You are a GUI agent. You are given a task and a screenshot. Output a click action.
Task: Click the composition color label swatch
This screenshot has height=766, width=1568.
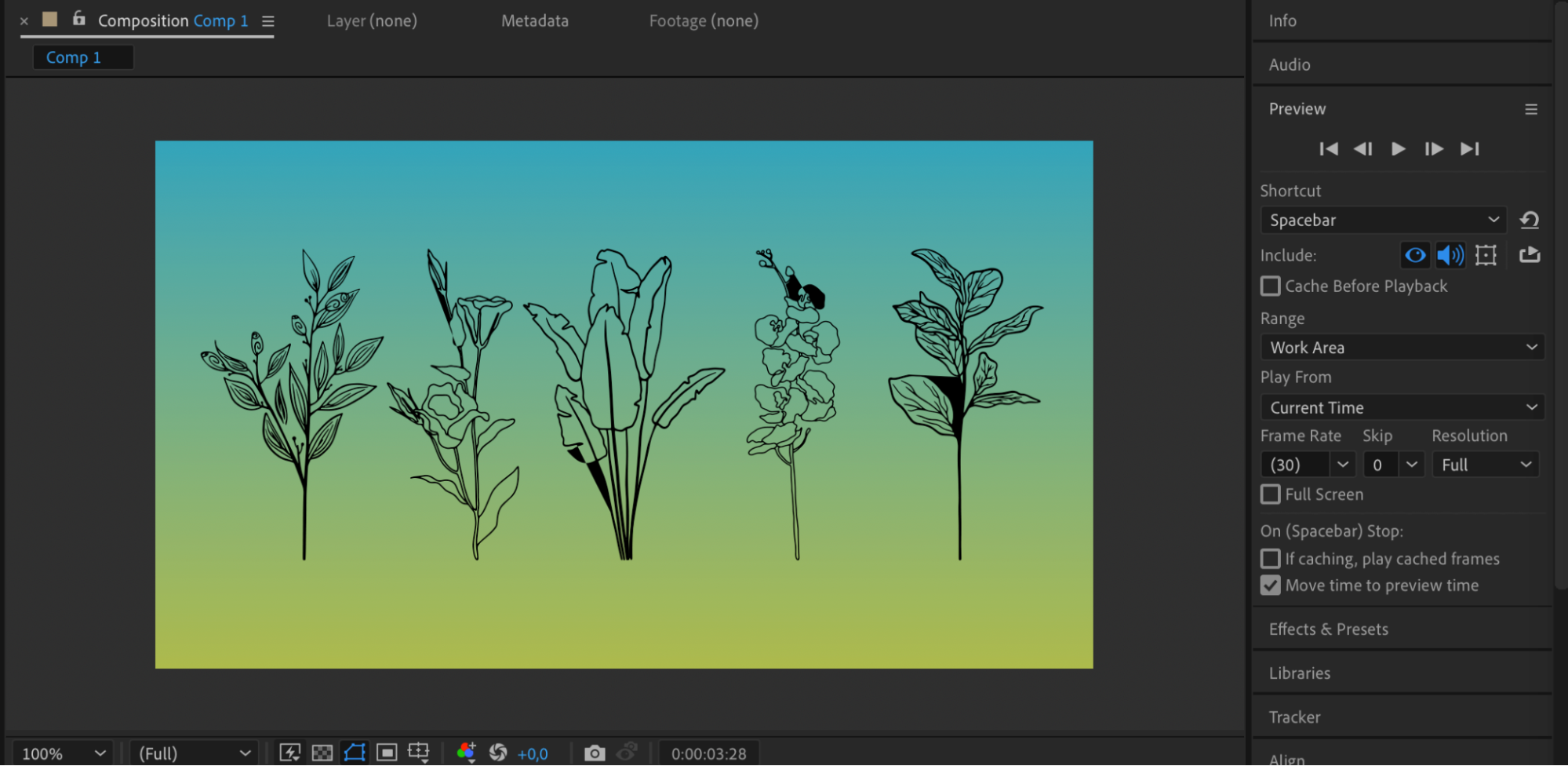click(x=49, y=19)
